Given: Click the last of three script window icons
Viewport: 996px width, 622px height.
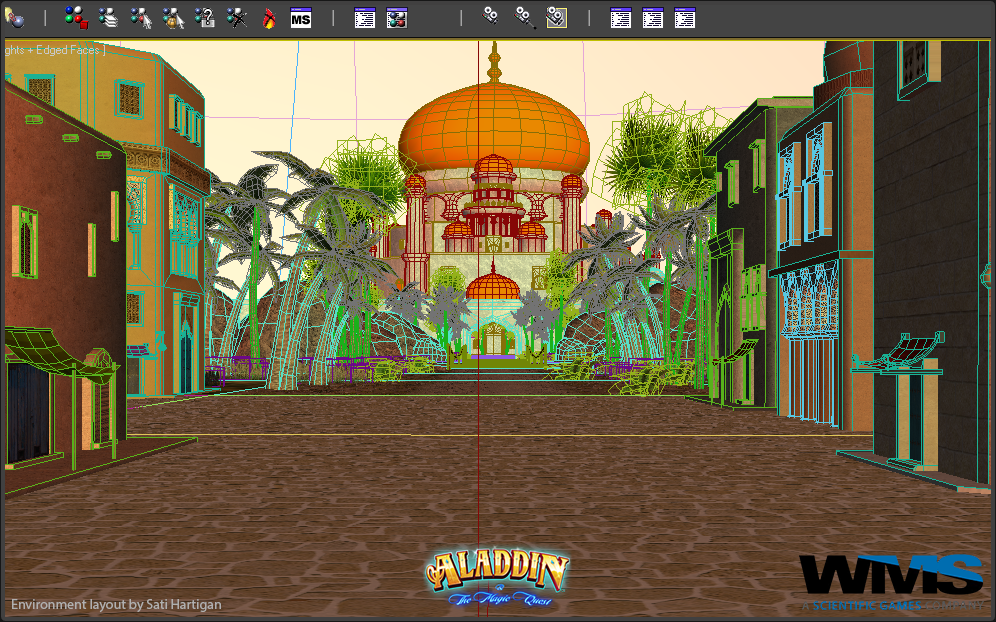Looking at the screenshot, I should tap(685, 18).
